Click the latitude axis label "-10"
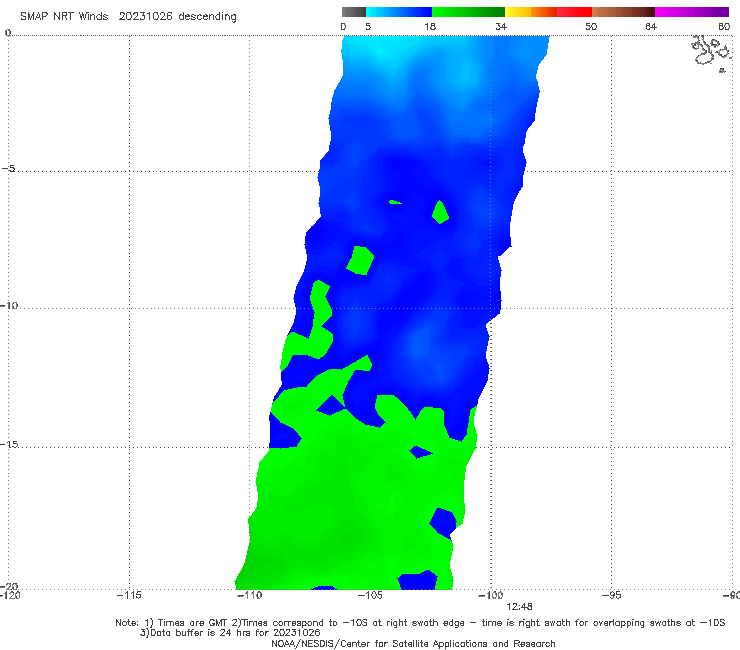 [9, 305]
